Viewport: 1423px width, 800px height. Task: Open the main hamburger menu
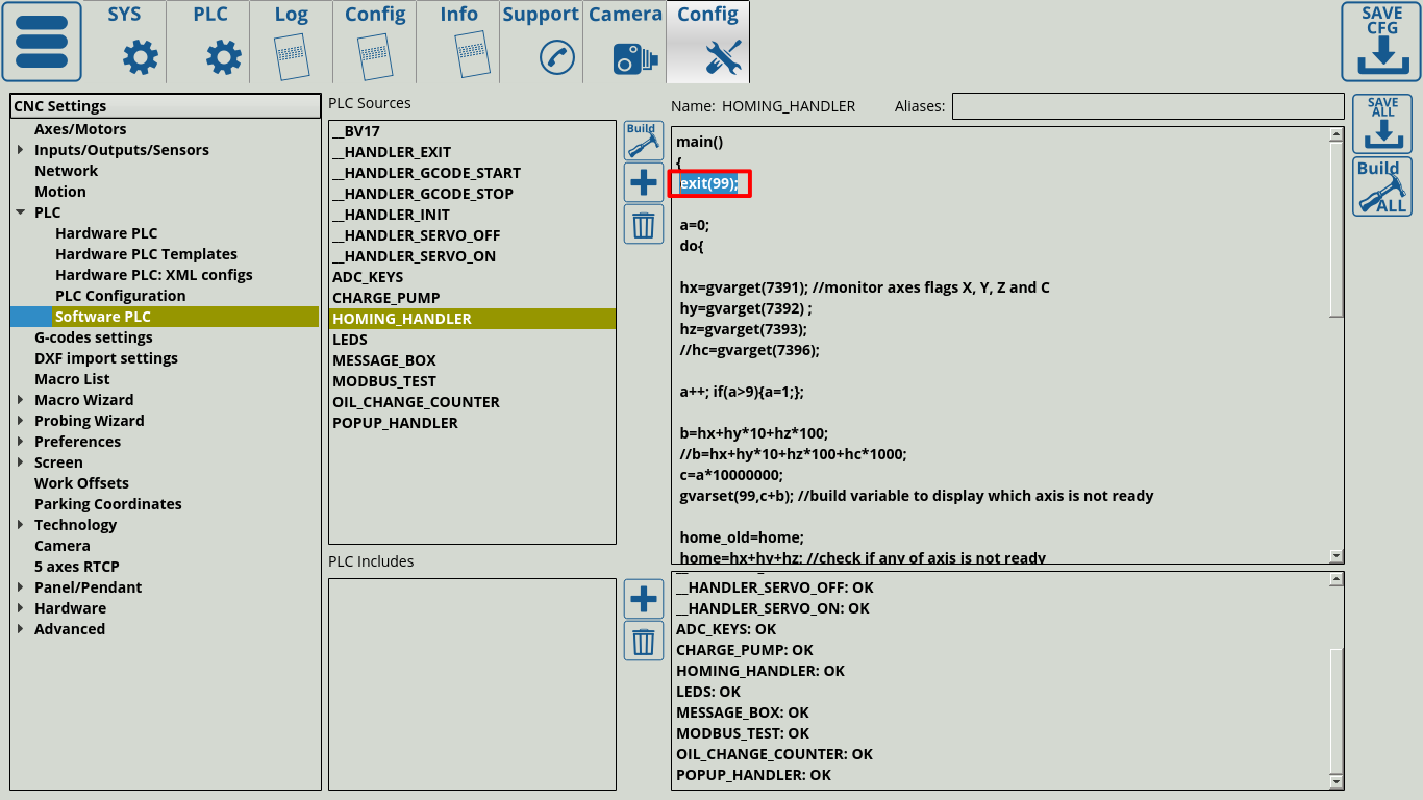(42, 41)
